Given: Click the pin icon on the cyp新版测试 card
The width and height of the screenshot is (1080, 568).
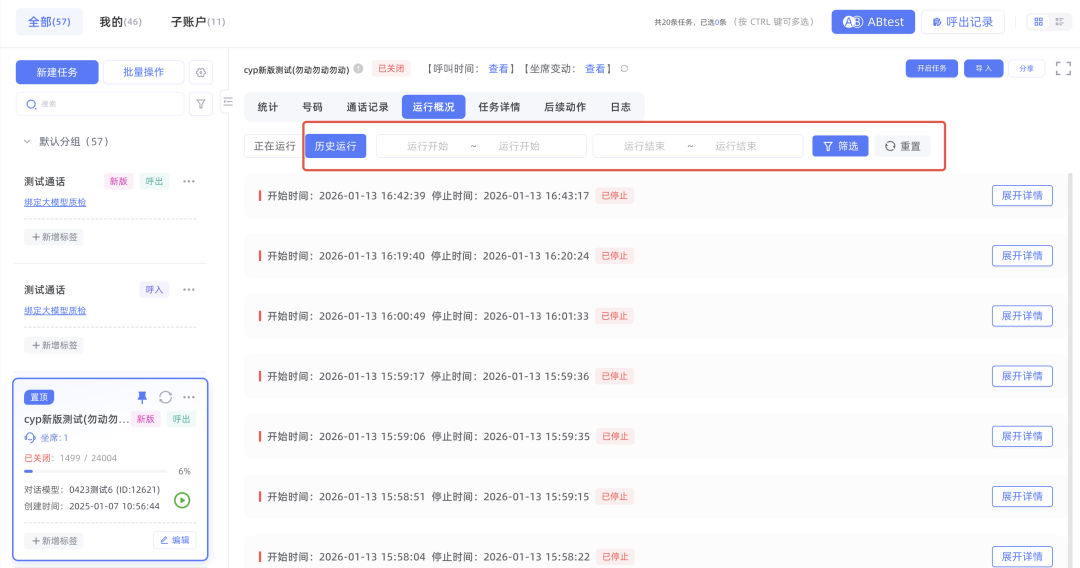Looking at the screenshot, I should 142,397.
